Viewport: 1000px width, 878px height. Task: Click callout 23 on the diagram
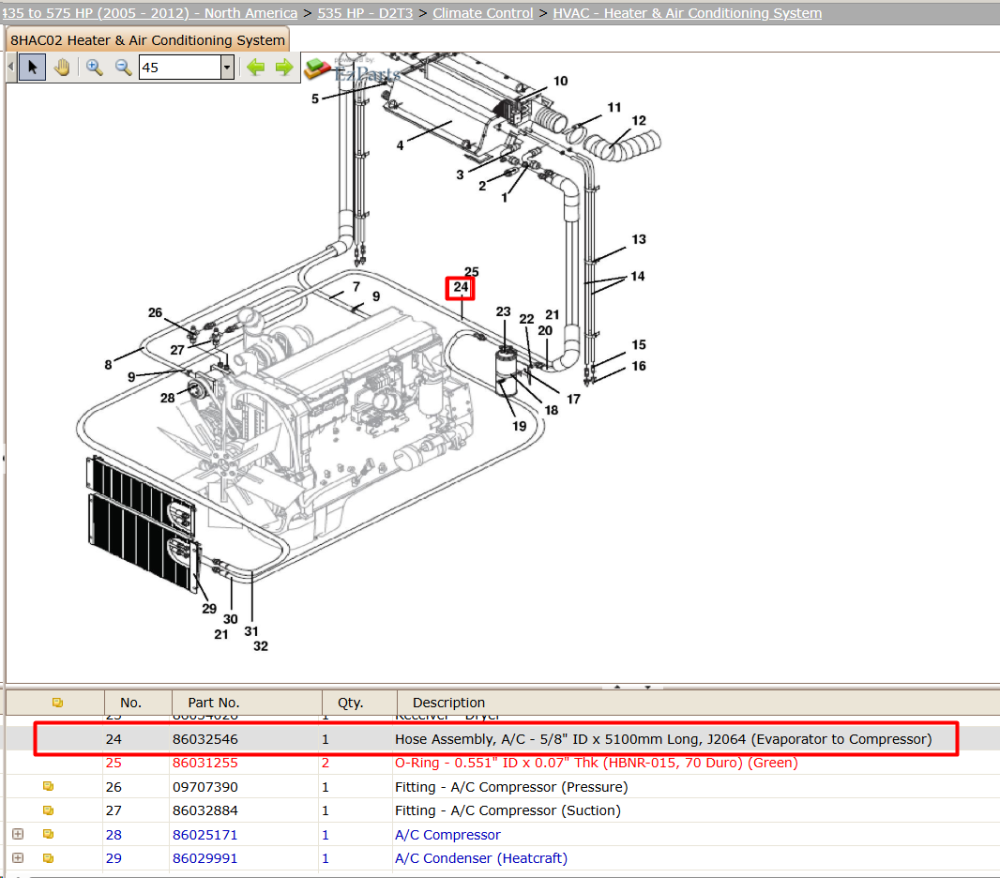[x=503, y=311]
